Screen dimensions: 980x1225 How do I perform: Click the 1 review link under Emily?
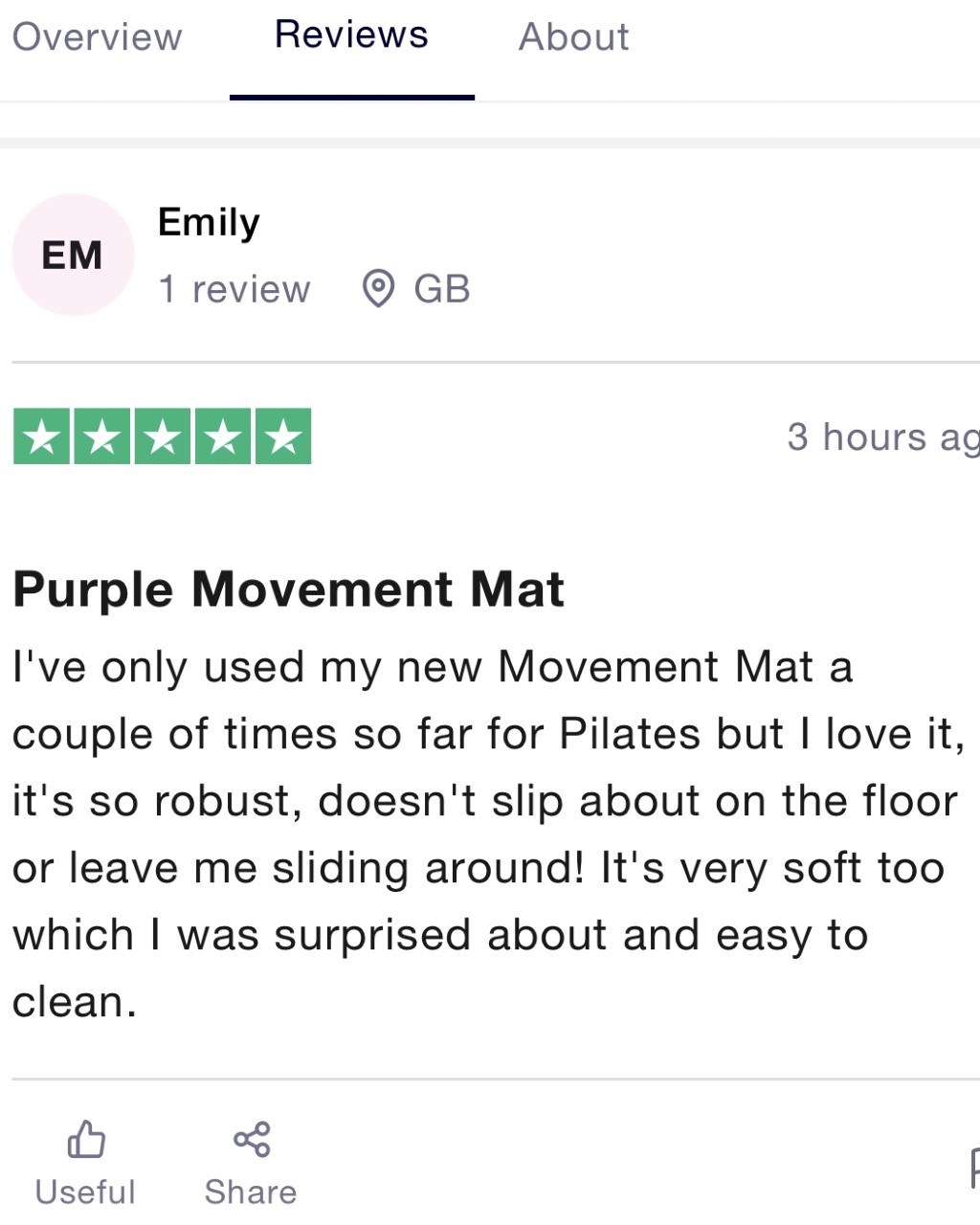[234, 288]
